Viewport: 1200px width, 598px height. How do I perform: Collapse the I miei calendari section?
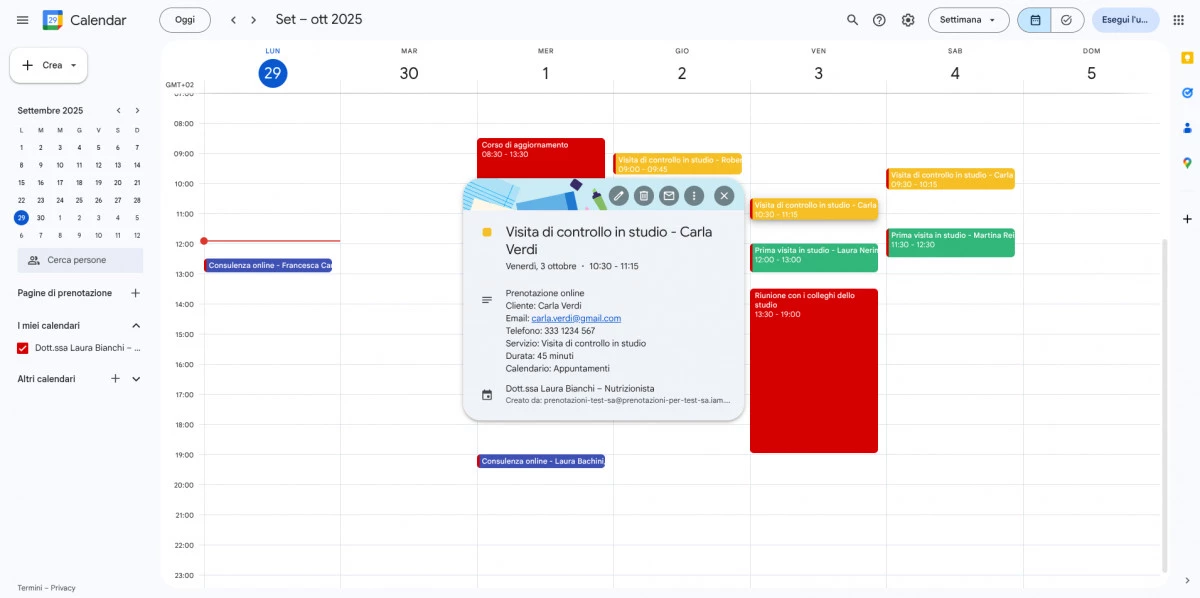click(x=136, y=326)
